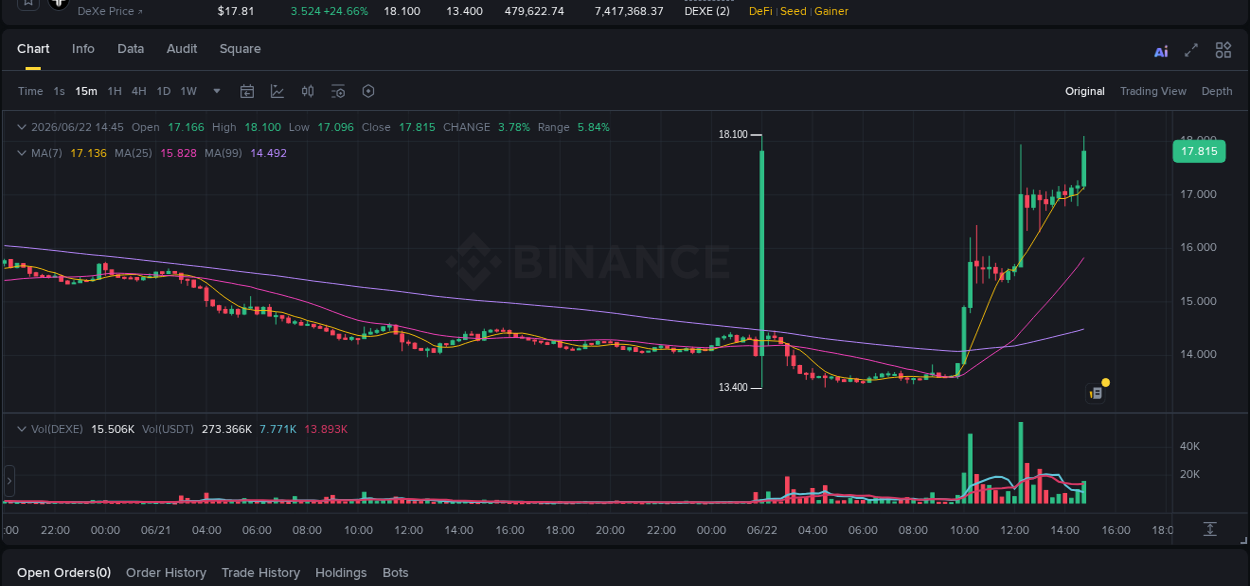Collapse the Vol(DEXE) indicator row chevron

[x=22, y=429]
